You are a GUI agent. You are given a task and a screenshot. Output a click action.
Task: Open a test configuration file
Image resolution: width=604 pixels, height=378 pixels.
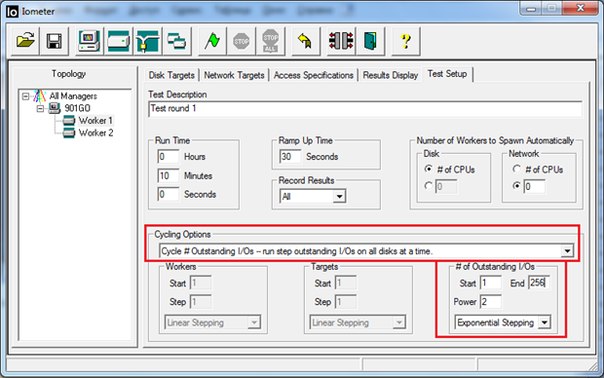coord(25,41)
